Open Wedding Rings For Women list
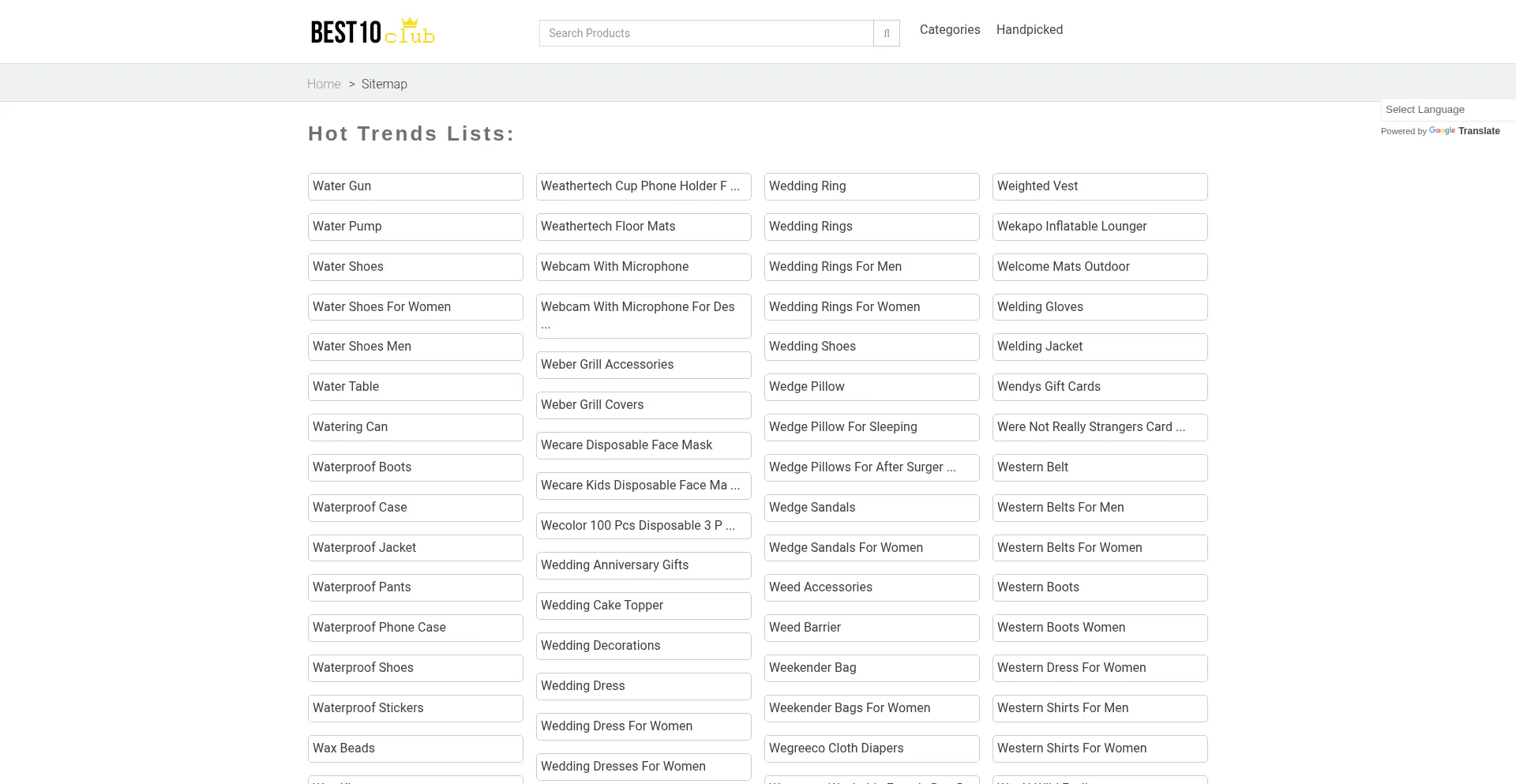This screenshot has height=784, width=1516. pyautogui.click(x=872, y=307)
